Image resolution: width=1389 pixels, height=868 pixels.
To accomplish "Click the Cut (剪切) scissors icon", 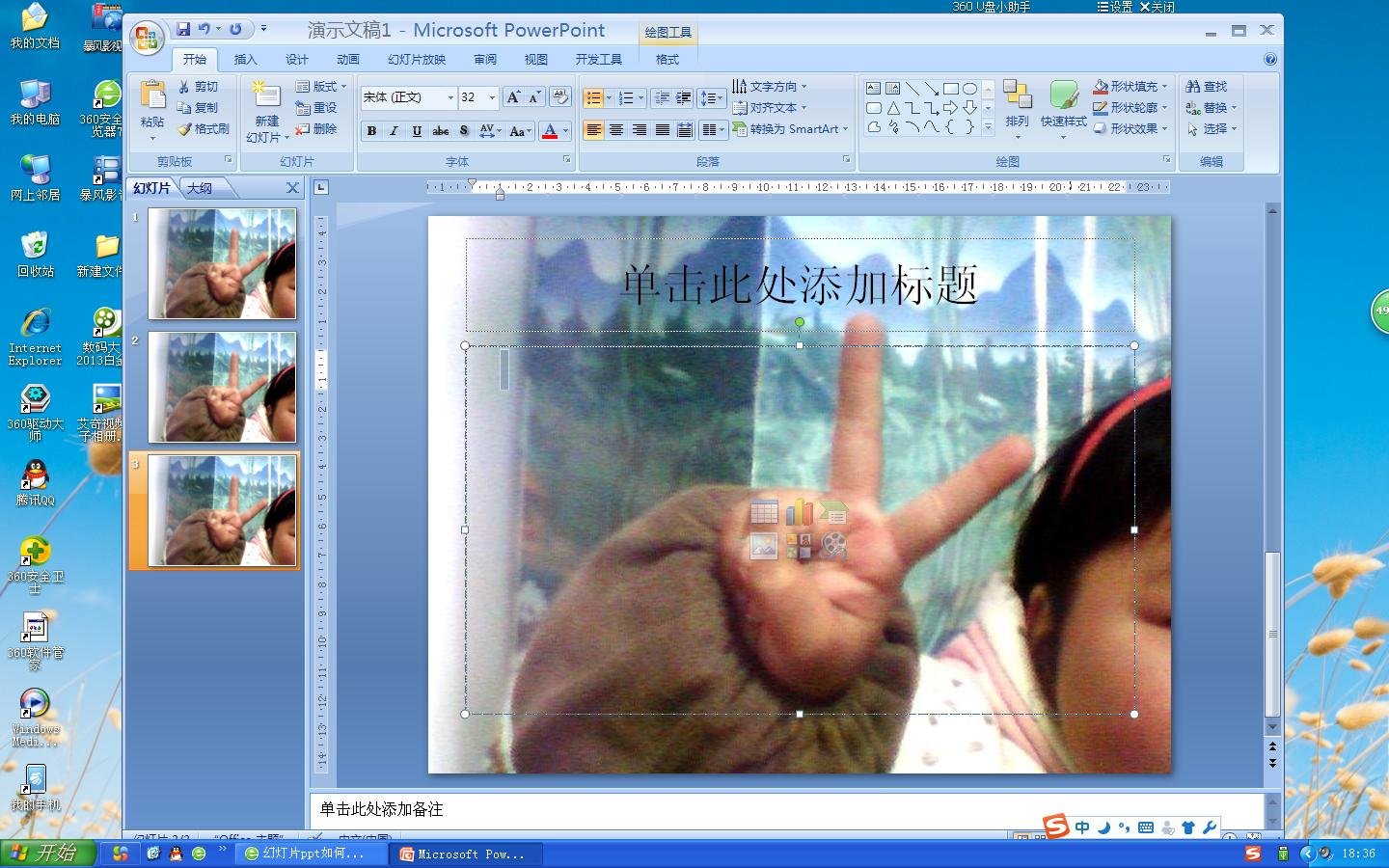I will pyautogui.click(x=184, y=87).
